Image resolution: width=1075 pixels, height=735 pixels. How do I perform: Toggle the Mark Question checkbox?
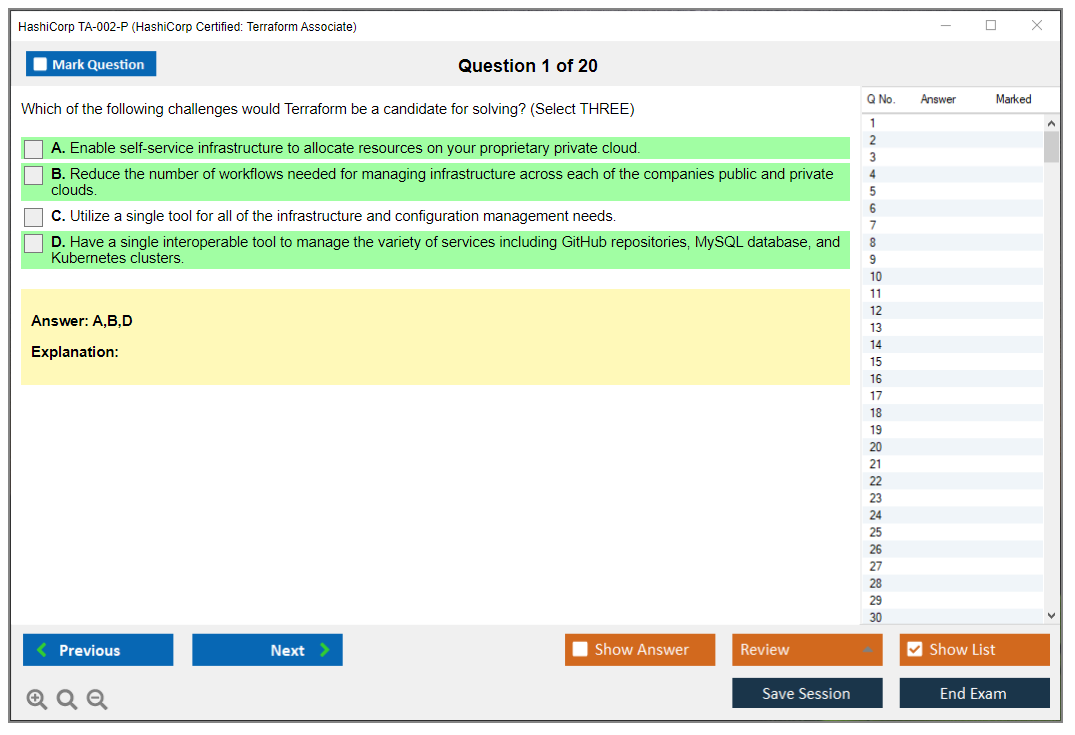click(41, 65)
